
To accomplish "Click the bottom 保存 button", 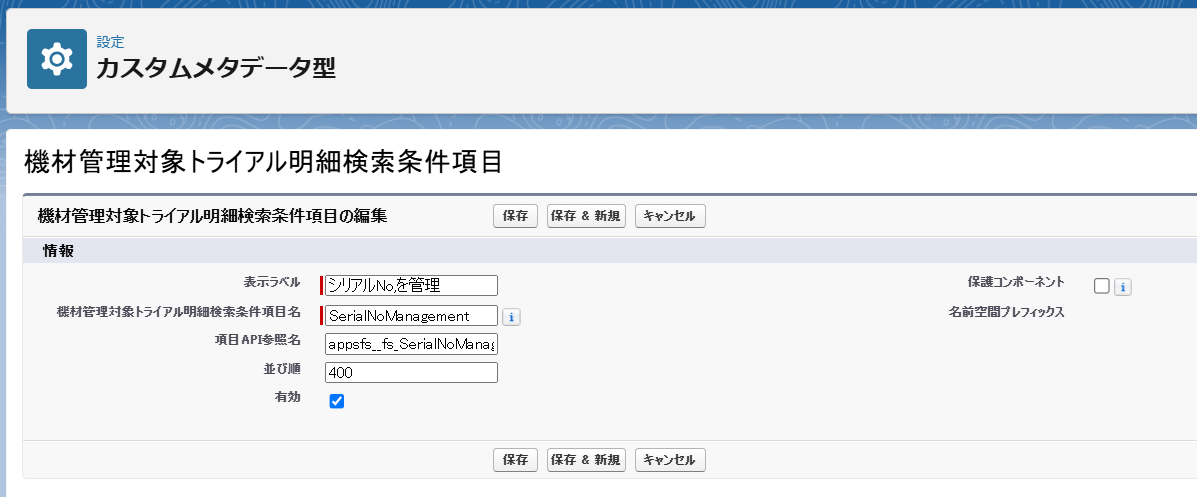I will tap(515, 460).
